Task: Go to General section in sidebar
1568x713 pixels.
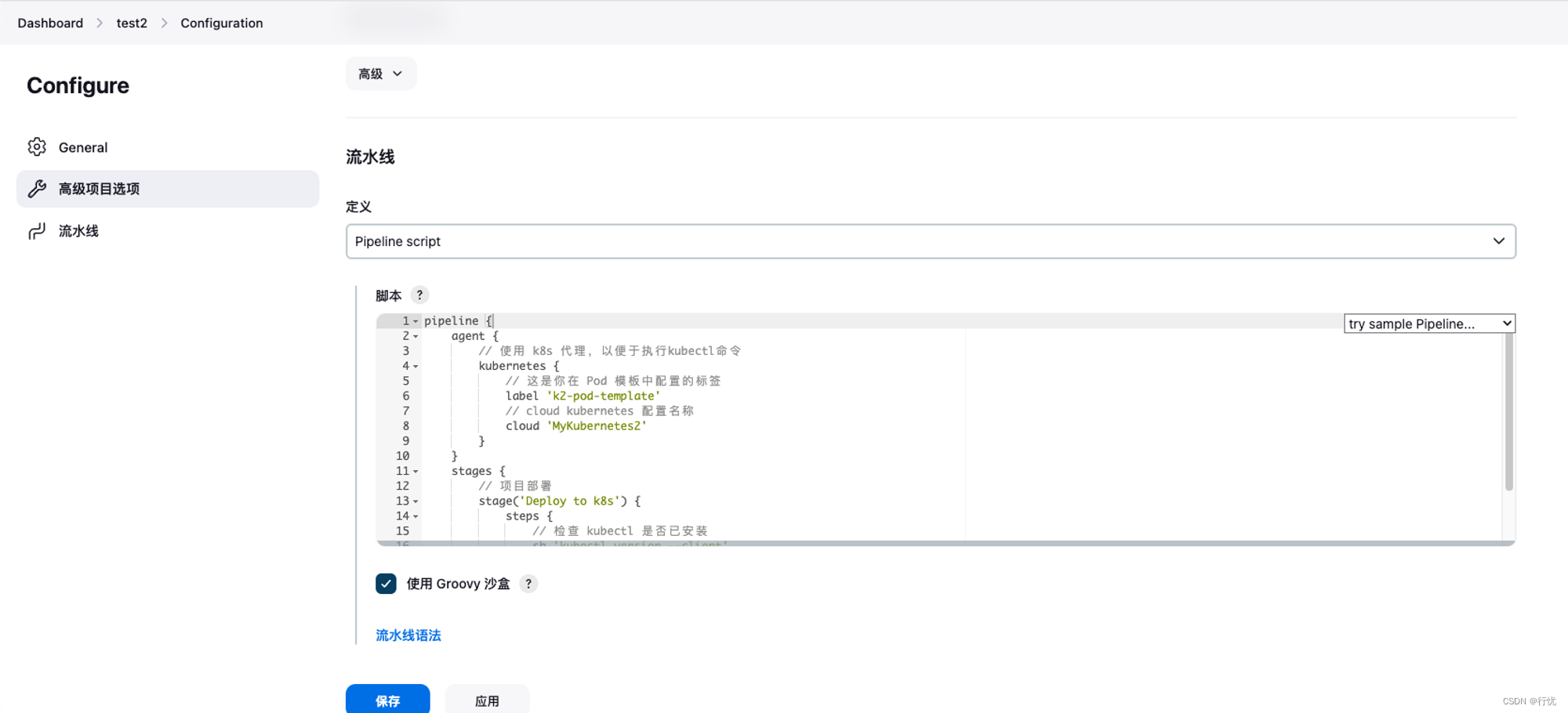Action: coord(168,147)
